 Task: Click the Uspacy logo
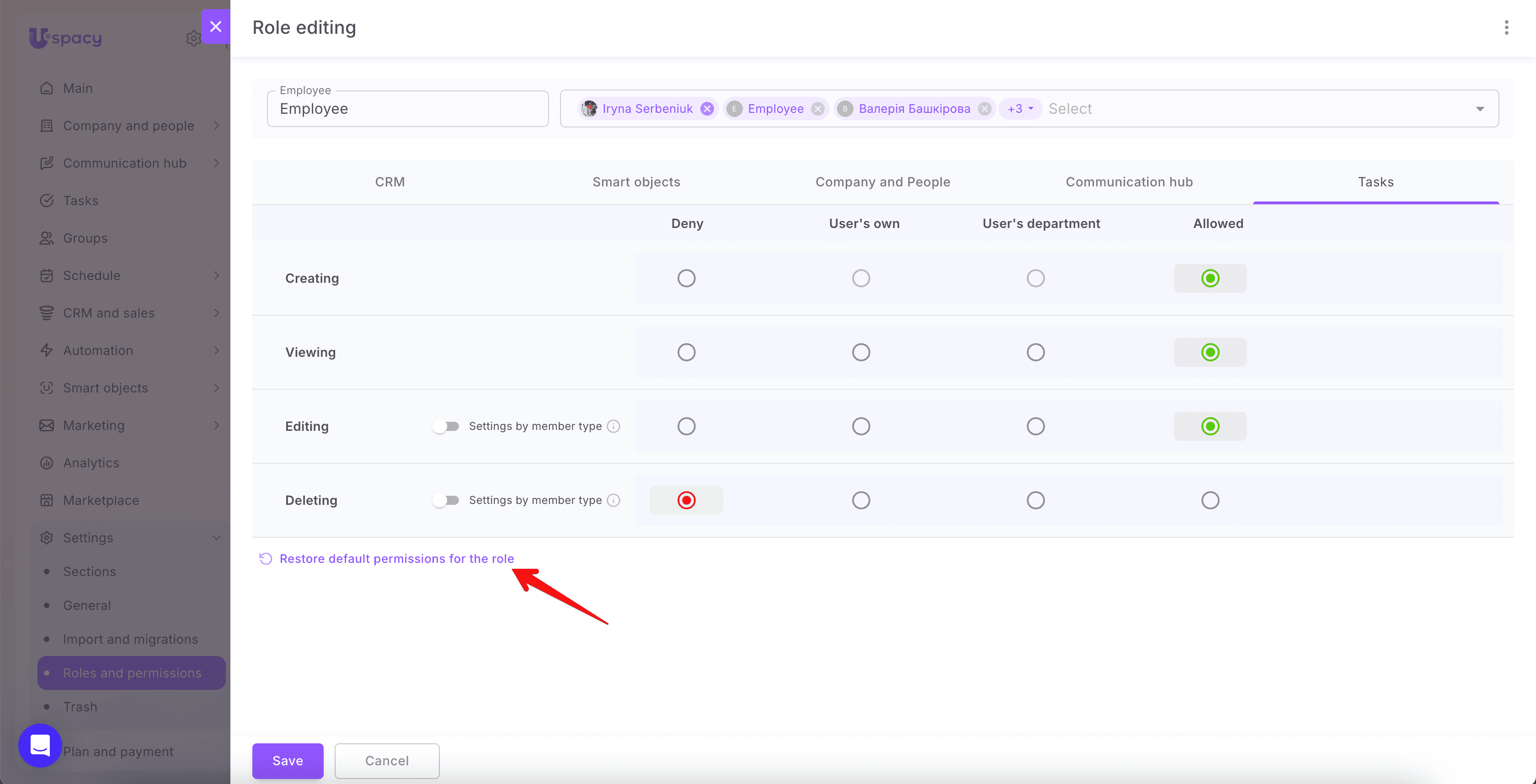pyautogui.click(x=65, y=37)
